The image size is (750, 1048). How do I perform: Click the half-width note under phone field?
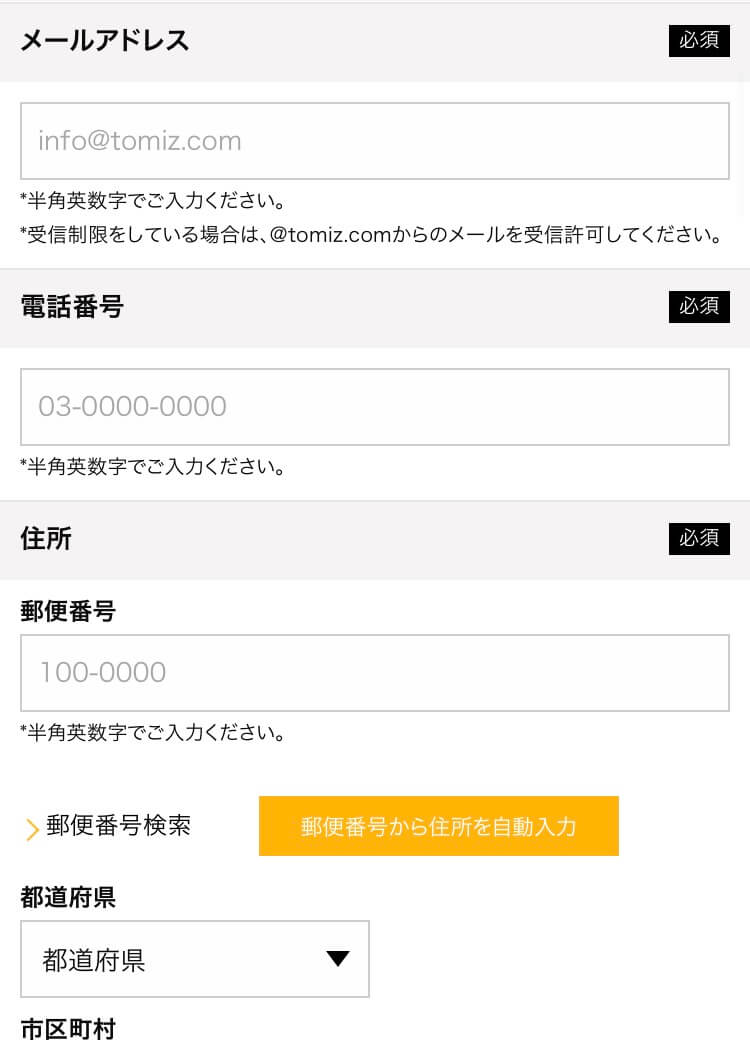153,467
